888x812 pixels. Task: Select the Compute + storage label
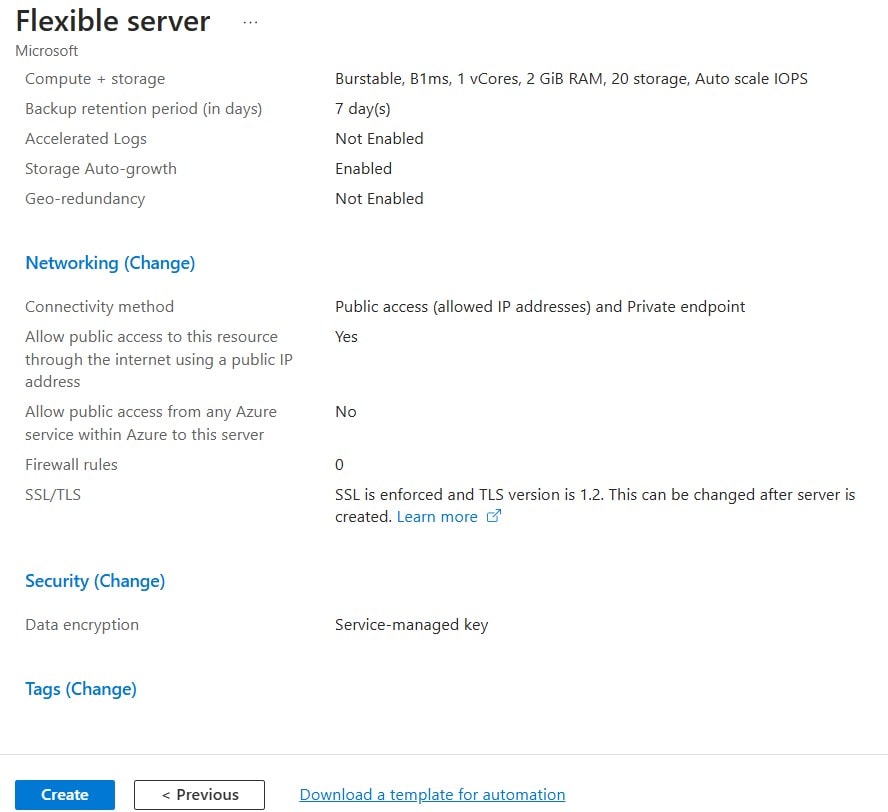(x=95, y=79)
